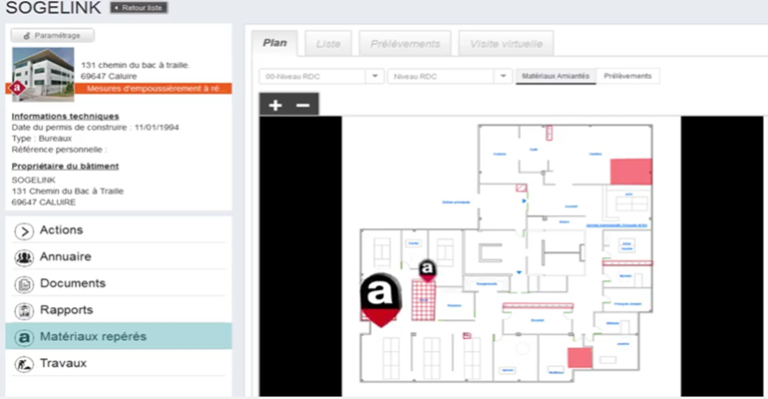Click the Informations techniques heading
The image size is (768, 399).
click(65, 116)
